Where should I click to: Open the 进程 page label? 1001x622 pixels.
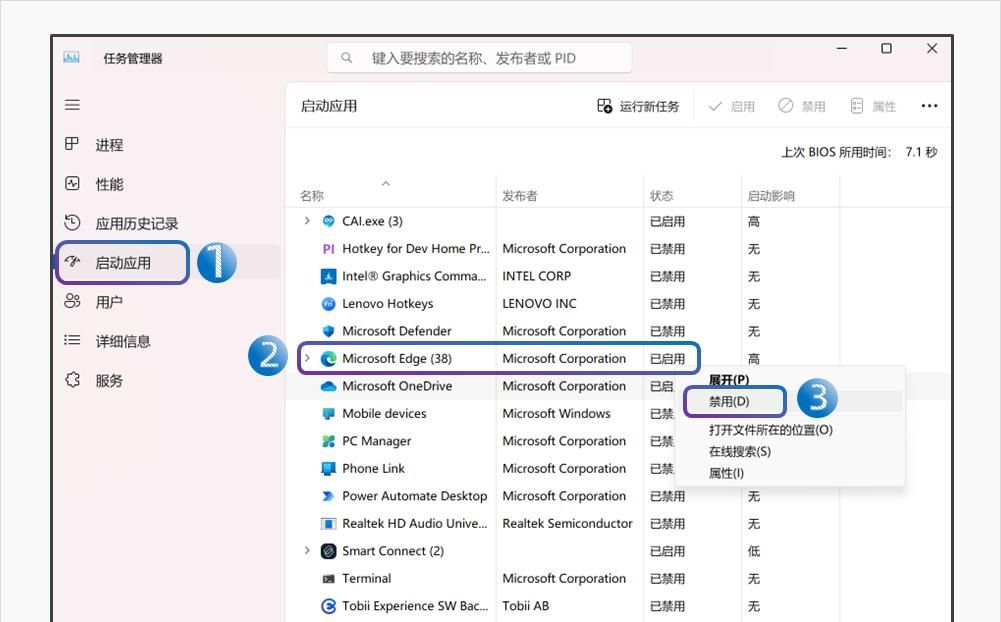click(x=109, y=145)
